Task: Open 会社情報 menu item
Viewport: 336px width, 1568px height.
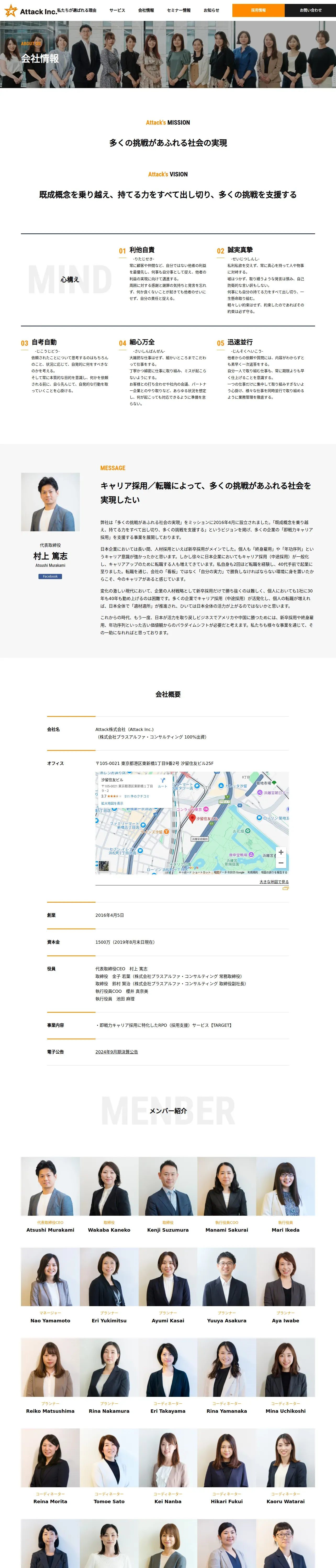Action: pos(146,10)
